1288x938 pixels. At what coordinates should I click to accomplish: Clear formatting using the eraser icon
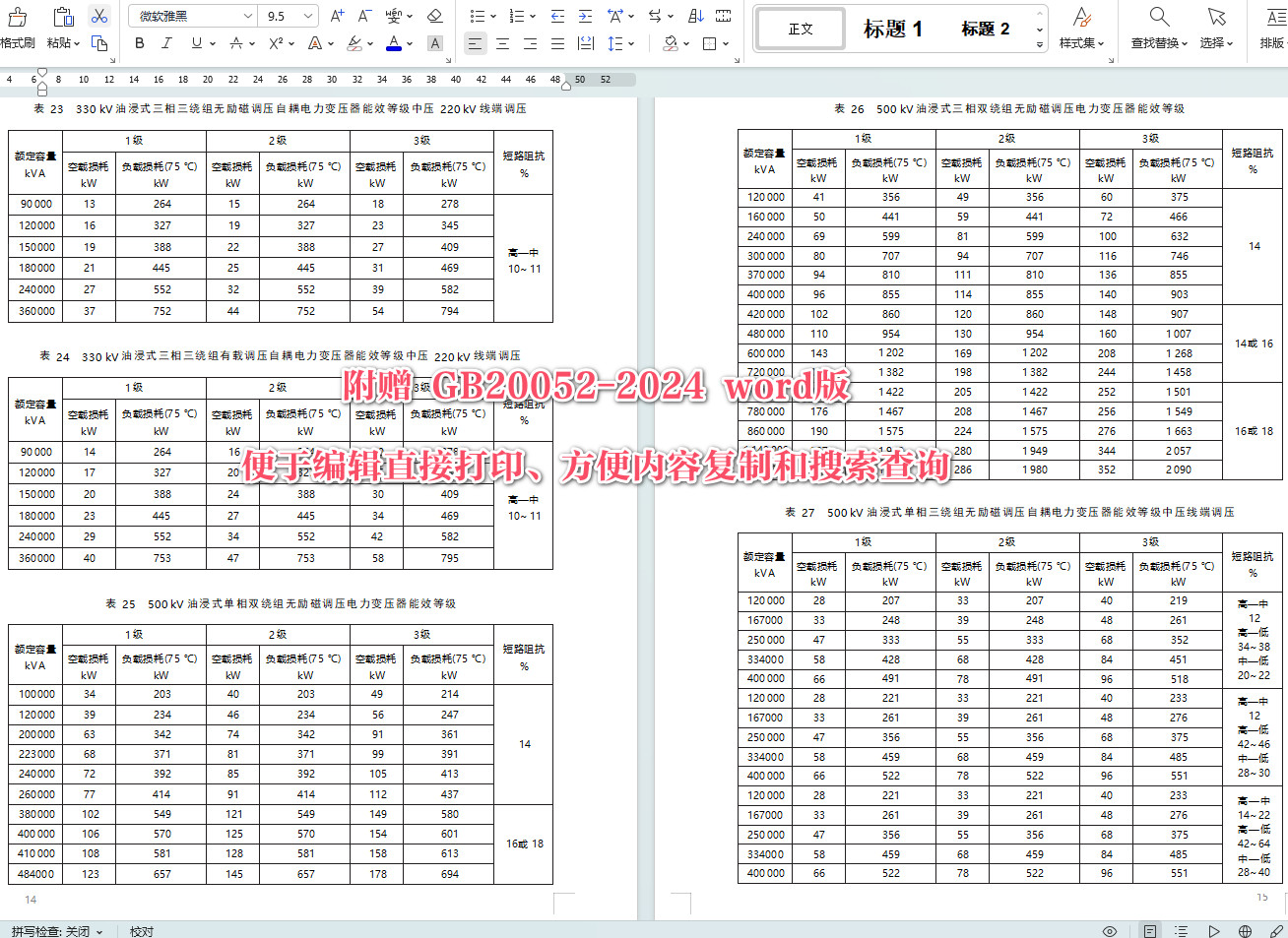434,17
